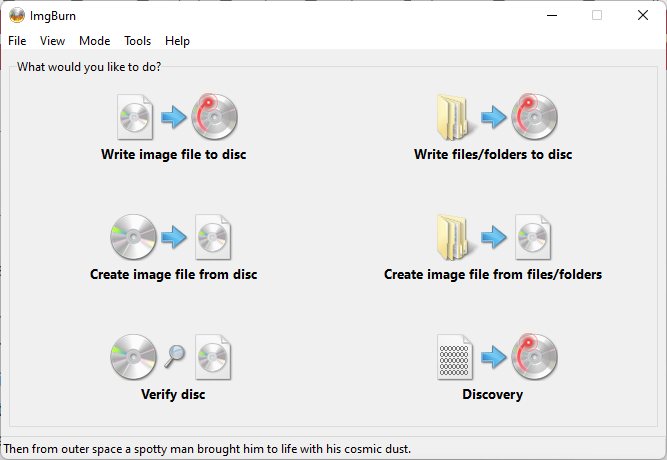The image size is (667, 460).
Task: Open the Mode menu
Action: 94,41
